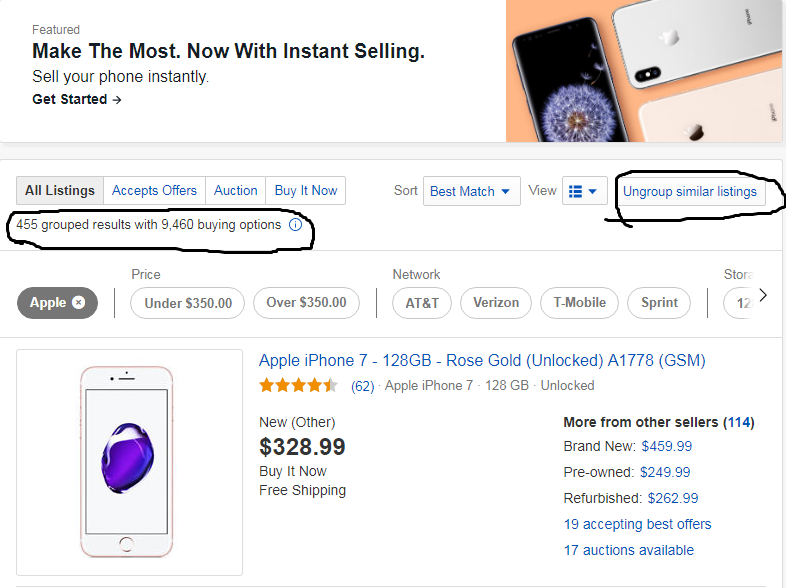Open the Best Match sort dropdown
Viewport: 786px width, 588px height.
tap(470, 191)
